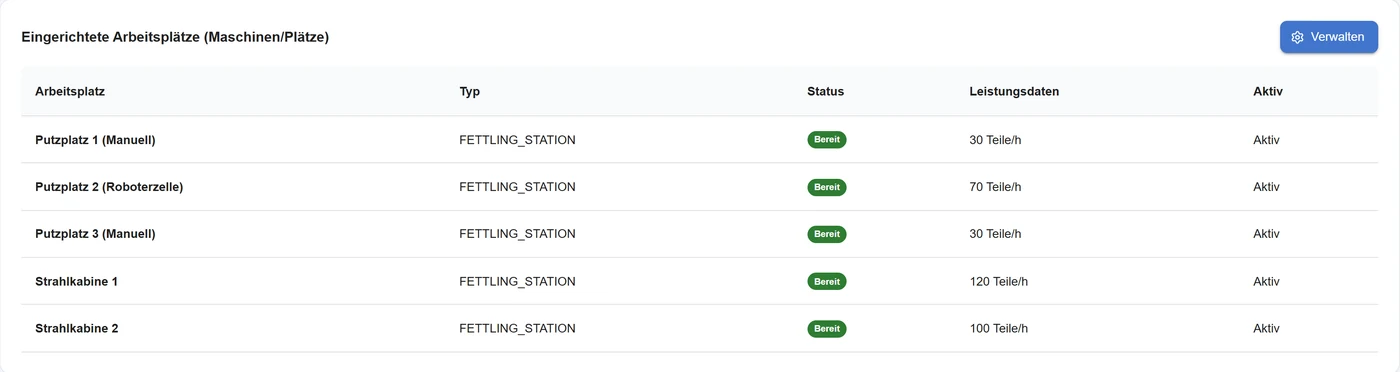The height and width of the screenshot is (372, 1400).
Task: Click FETTLING_STATION type of Putzplatz 1 (Manuell)
Action: click(517, 140)
